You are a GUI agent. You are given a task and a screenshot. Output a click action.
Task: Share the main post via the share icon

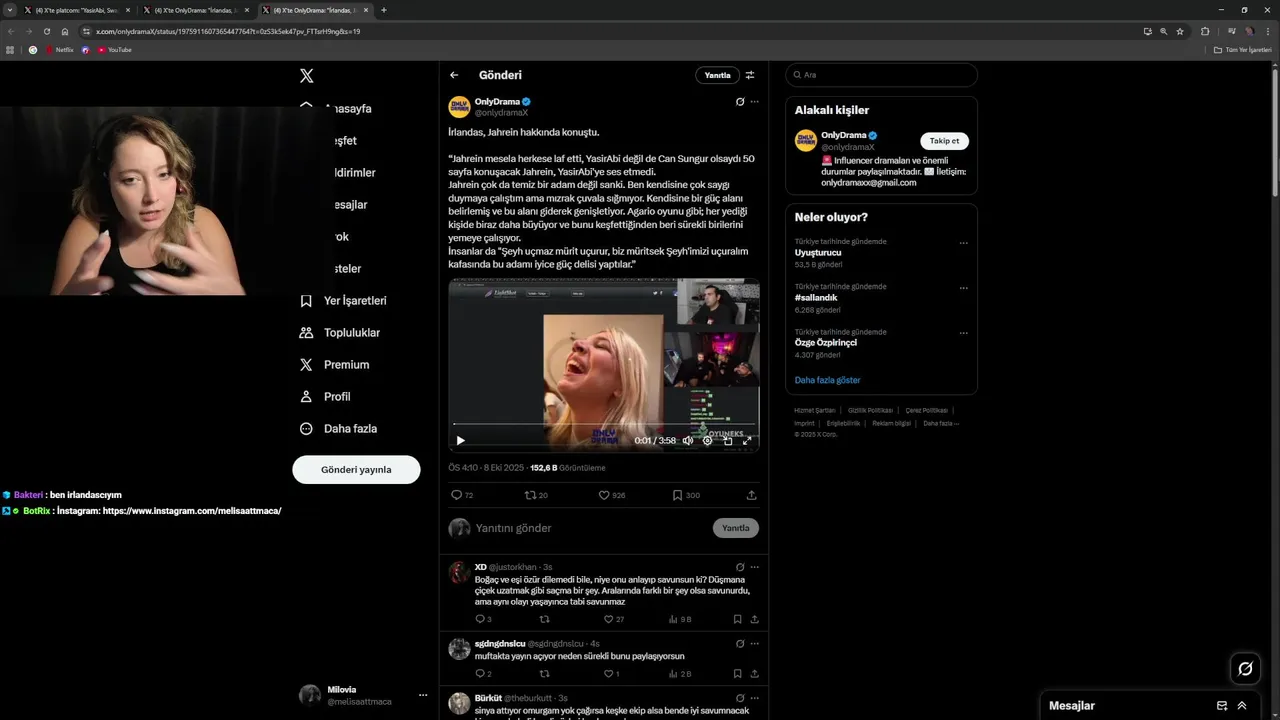pos(752,495)
